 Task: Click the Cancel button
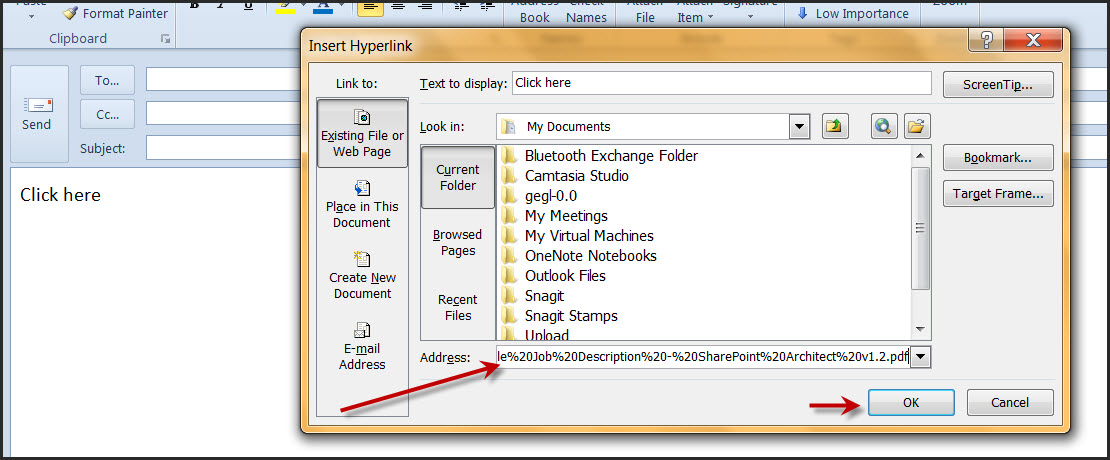(1010, 402)
